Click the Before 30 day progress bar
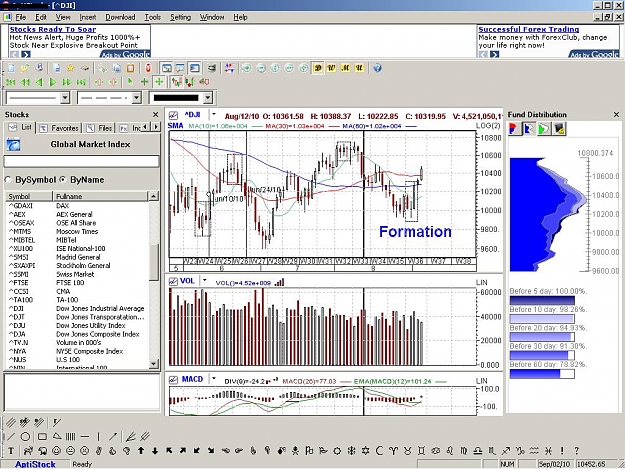This screenshot has width=625, height=469. 542,355
